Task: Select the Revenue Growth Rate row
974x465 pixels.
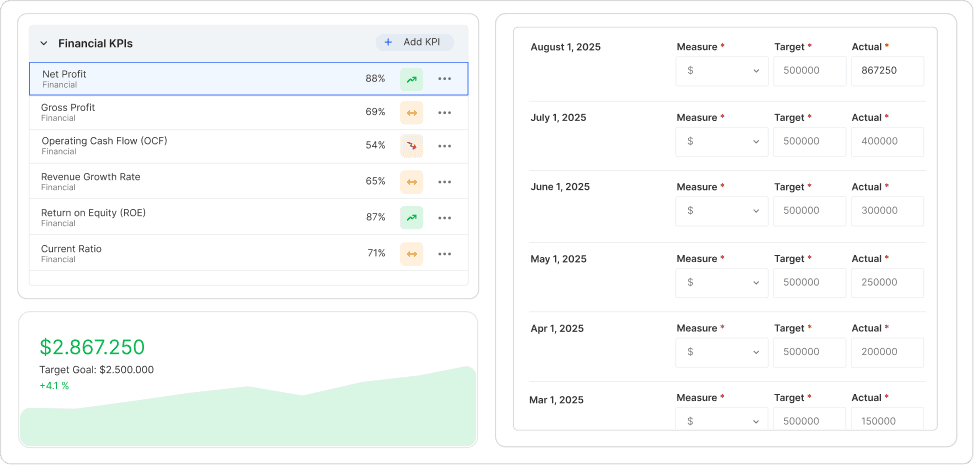Action: pos(248,181)
